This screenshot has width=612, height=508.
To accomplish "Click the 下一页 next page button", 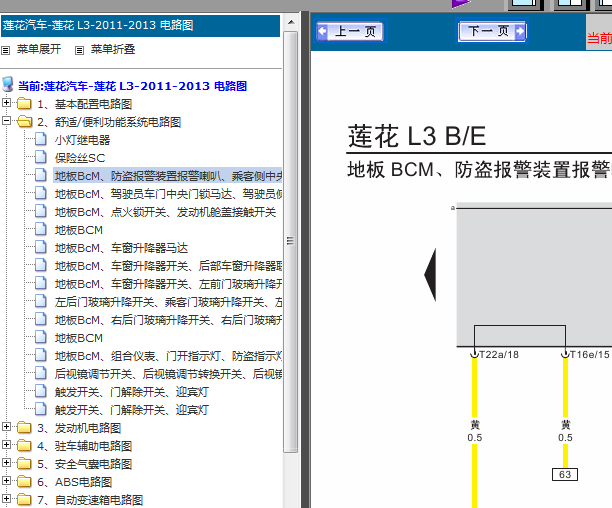I will (x=493, y=31).
